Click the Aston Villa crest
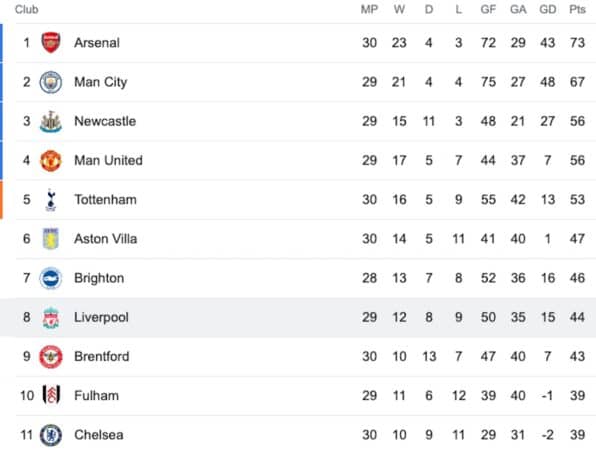596x450 pixels. point(51,239)
